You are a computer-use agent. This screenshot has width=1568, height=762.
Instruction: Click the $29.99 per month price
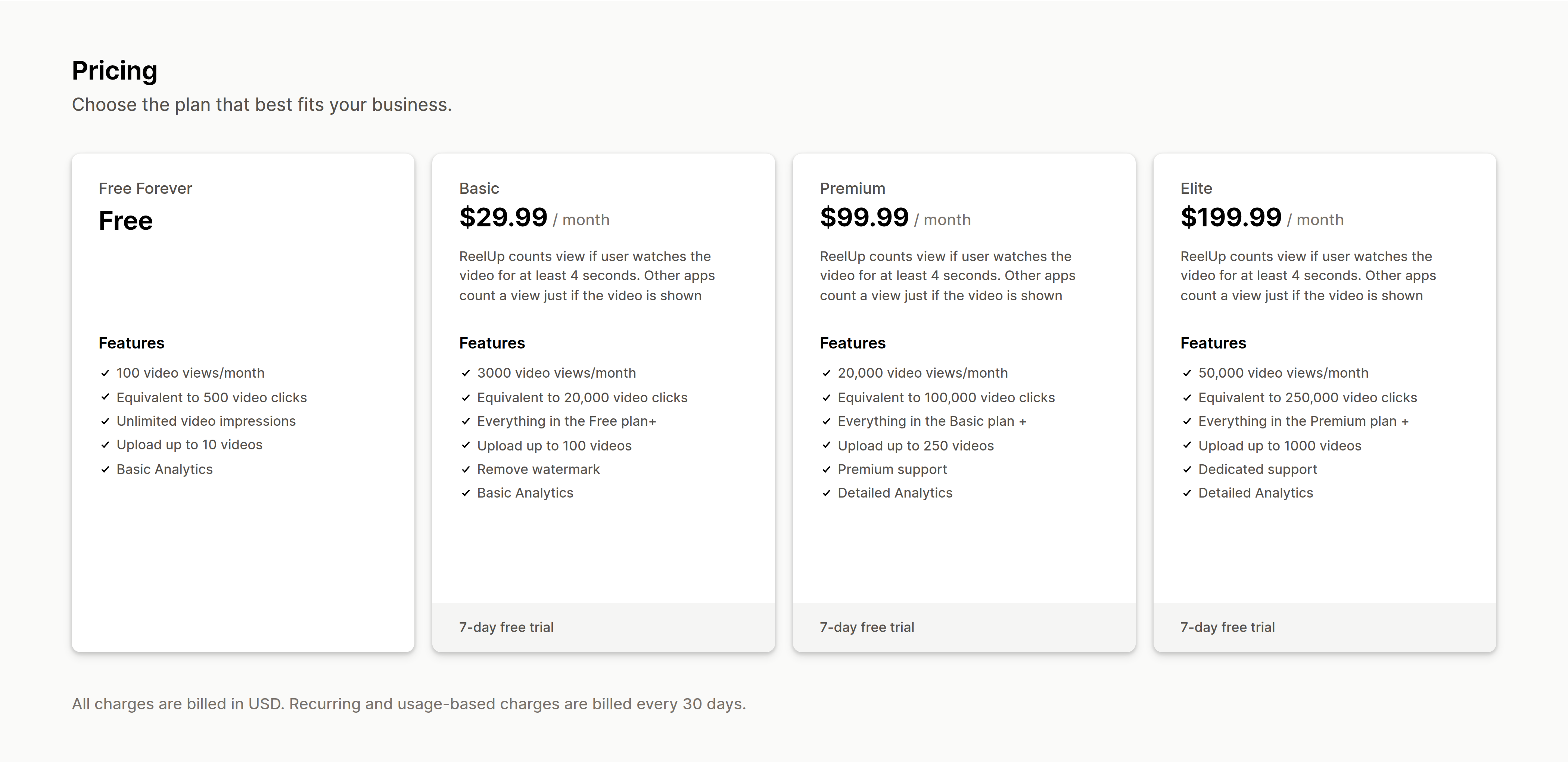[535, 217]
